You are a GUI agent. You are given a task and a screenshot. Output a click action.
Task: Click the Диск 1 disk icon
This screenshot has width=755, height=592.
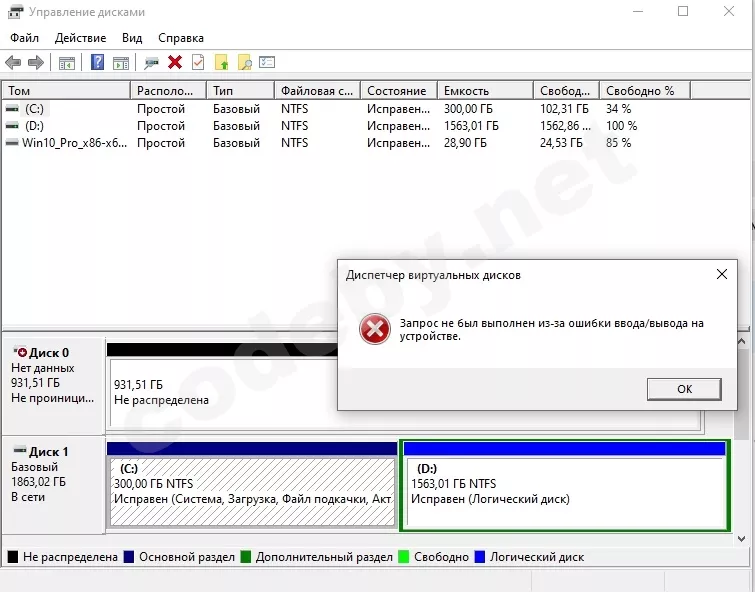tap(20, 450)
